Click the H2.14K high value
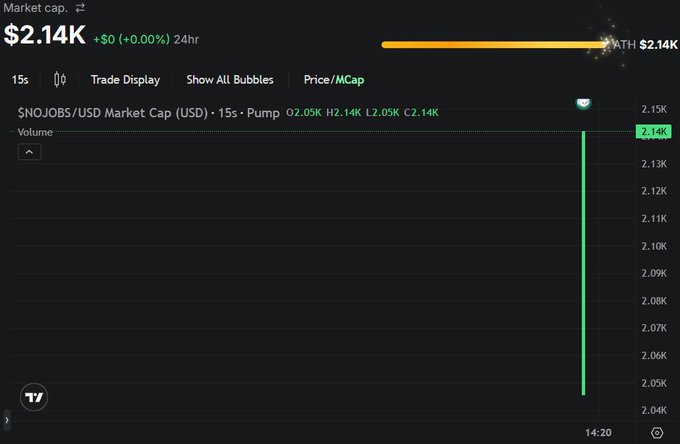The width and height of the screenshot is (680, 444). click(343, 113)
